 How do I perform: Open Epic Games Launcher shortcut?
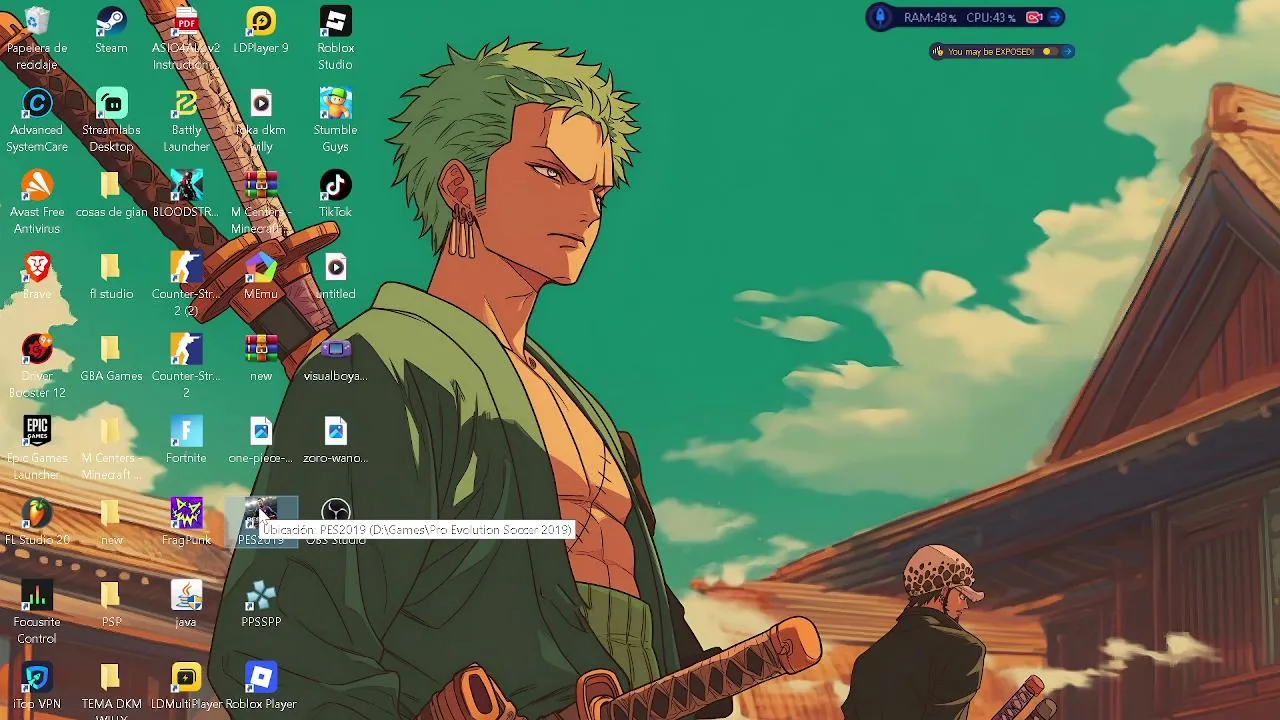pos(37,448)
